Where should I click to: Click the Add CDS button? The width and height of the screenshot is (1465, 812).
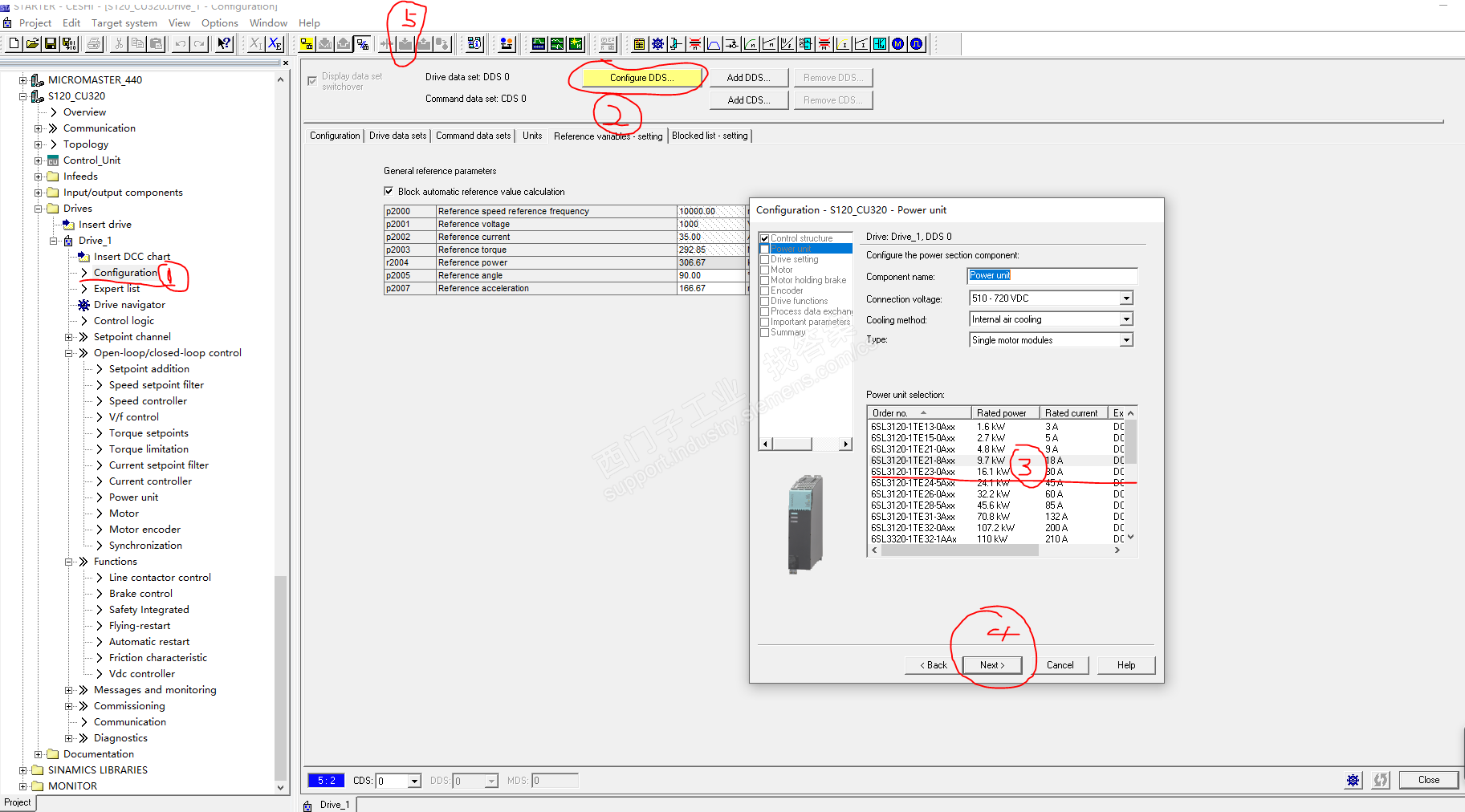pyautogui.click(x=748, y=100)
